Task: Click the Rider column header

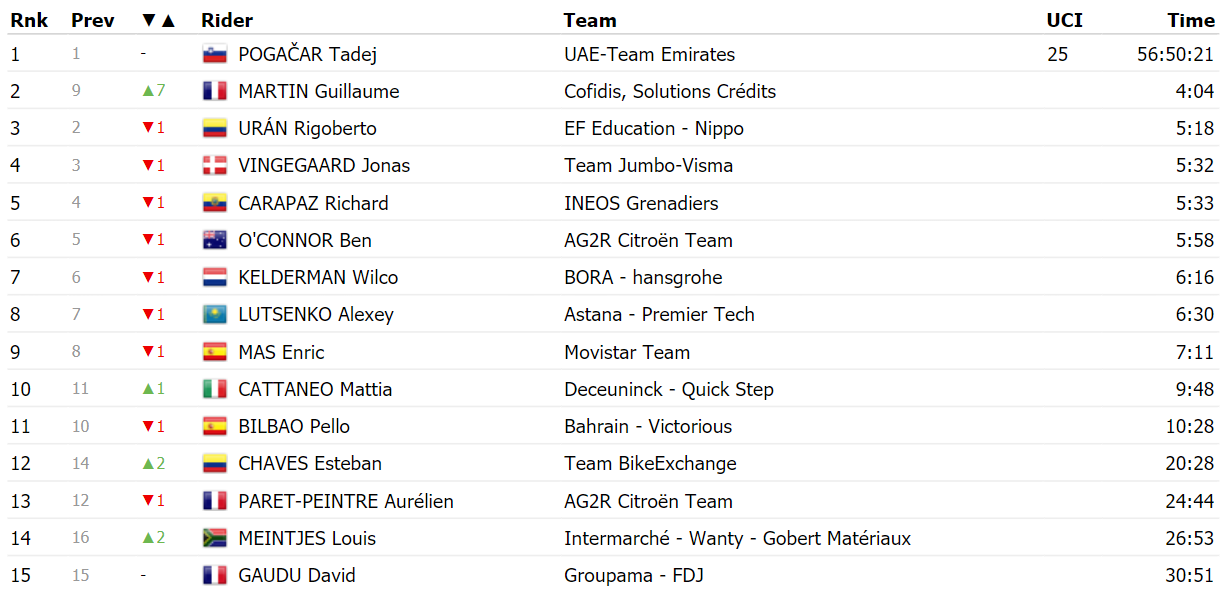Action: tap(227, 20)
